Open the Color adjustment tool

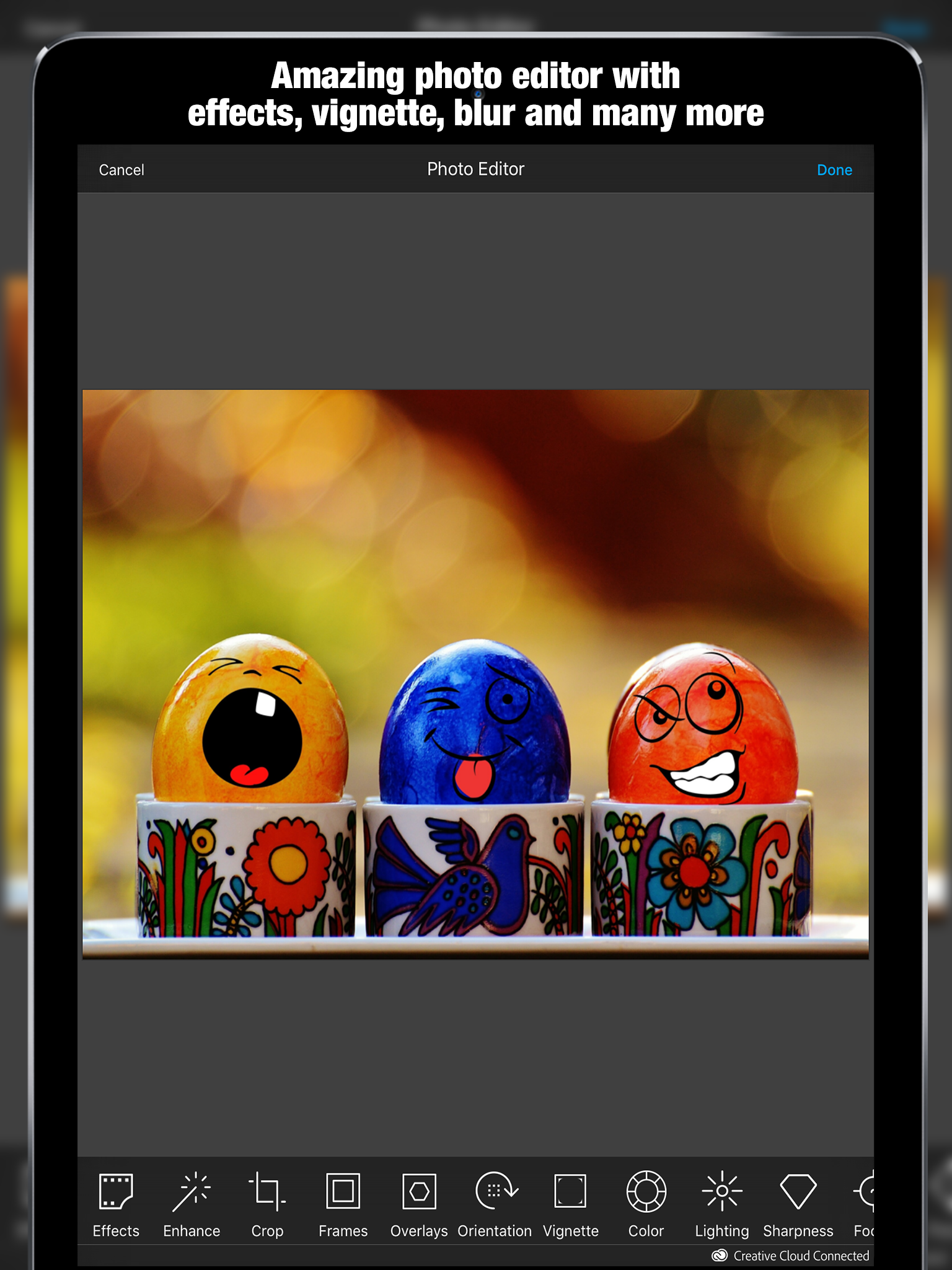(x=646, y=1204)
